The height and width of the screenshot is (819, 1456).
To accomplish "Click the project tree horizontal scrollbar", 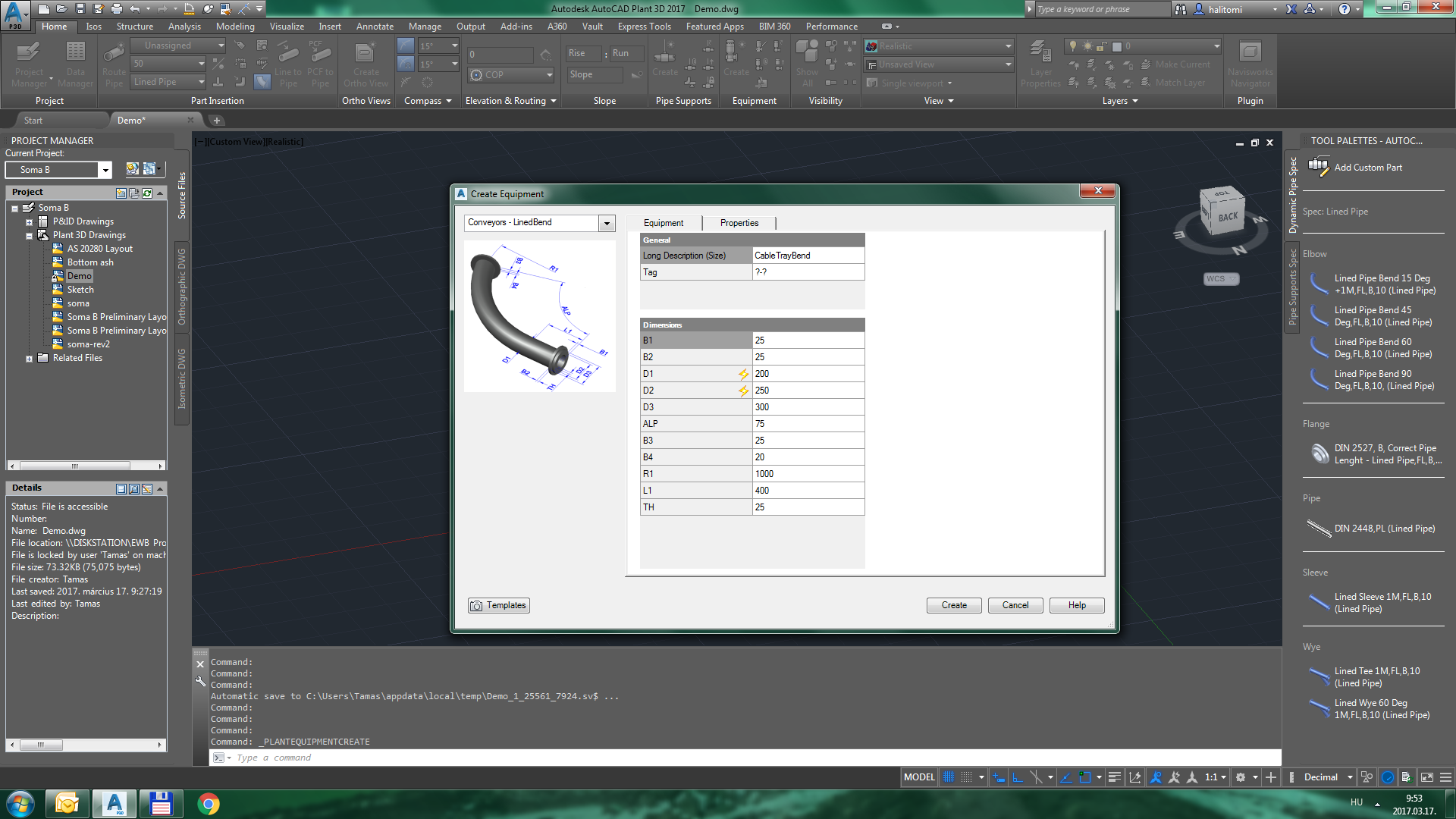I will (x=74, y=466).
